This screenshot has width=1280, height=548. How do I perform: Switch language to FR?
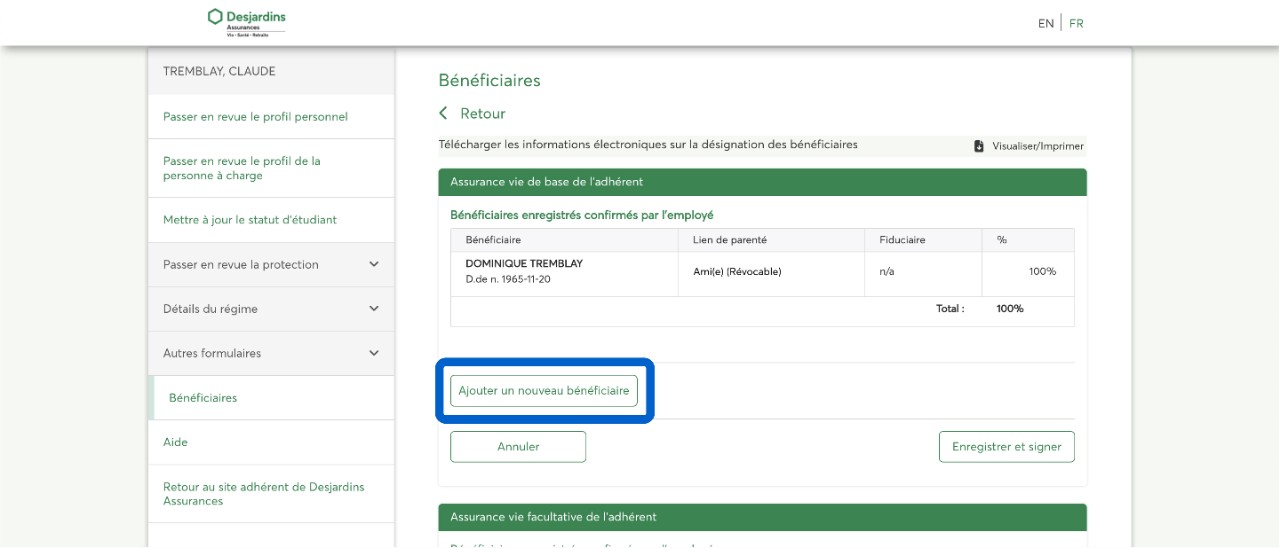(x=1076, y=24)
